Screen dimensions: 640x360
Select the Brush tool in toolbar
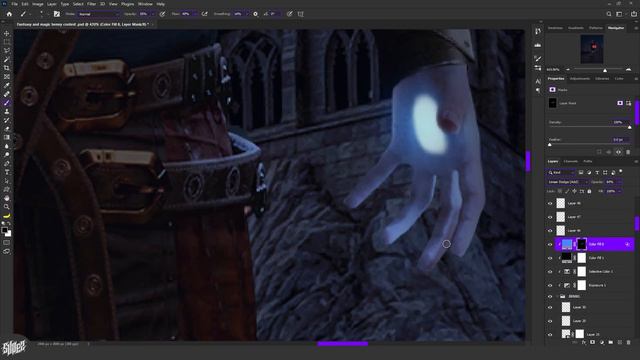[7, 103]
